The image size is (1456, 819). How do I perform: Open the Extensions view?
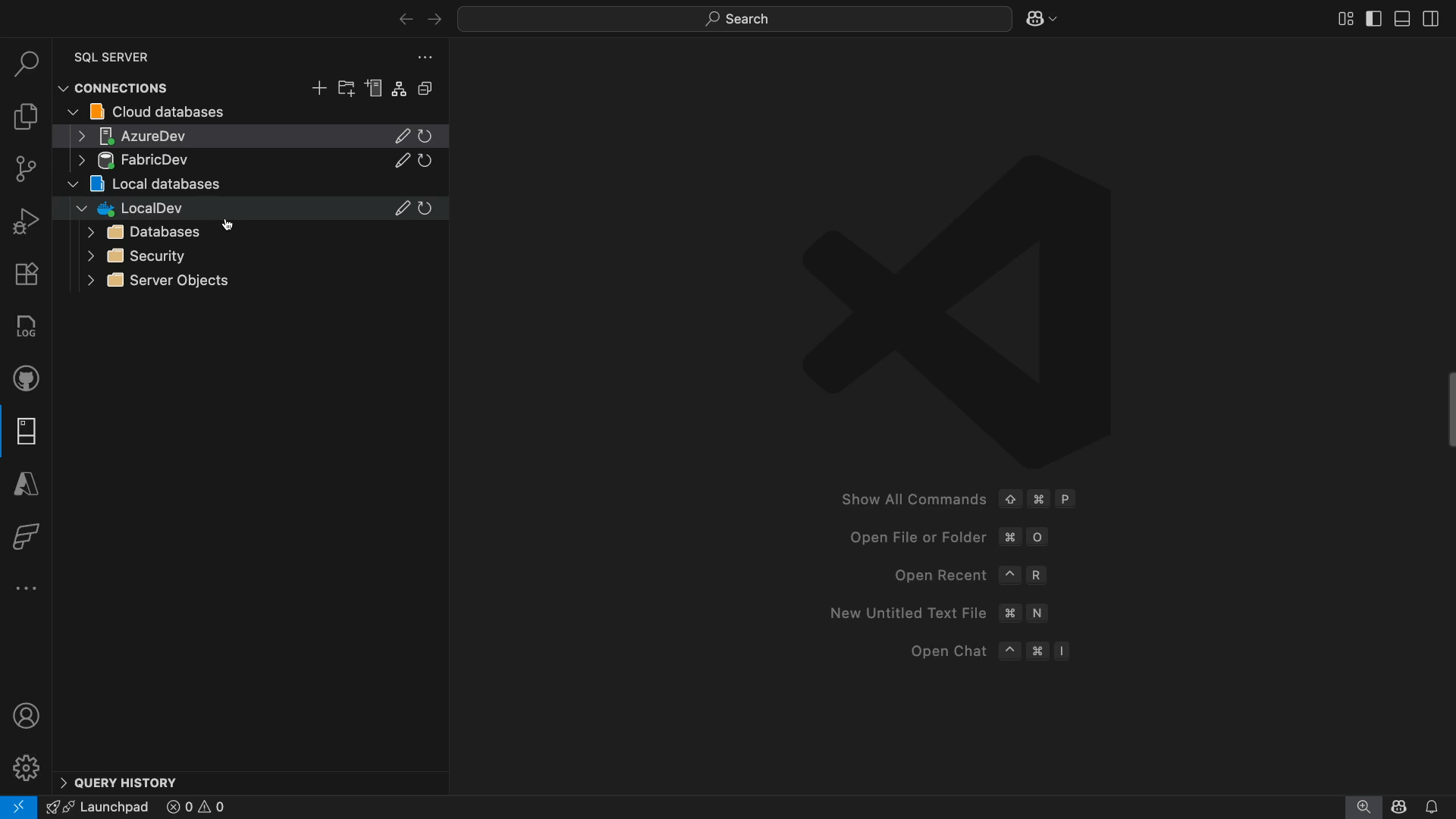[27, 274]
